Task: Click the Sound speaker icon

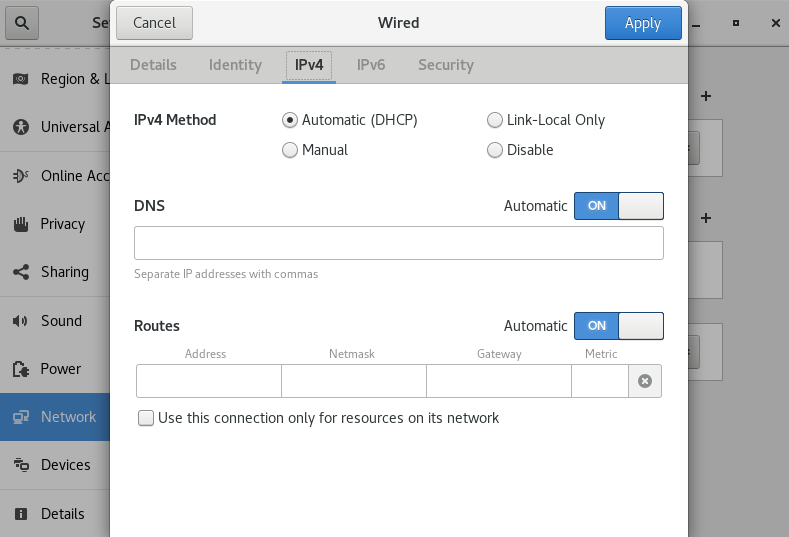Action: 21,321
